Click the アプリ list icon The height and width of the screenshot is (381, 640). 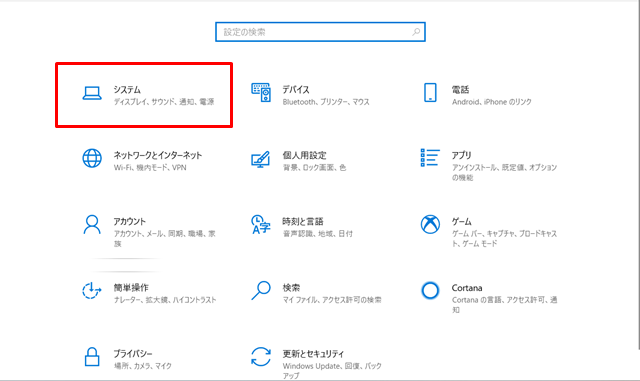[x=430, y=158]
